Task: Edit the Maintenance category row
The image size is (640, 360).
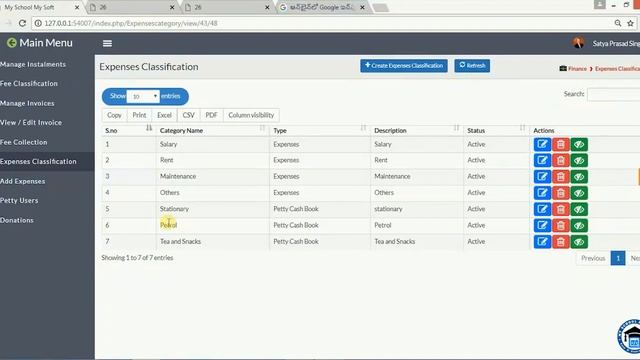Action: point(542,177)
